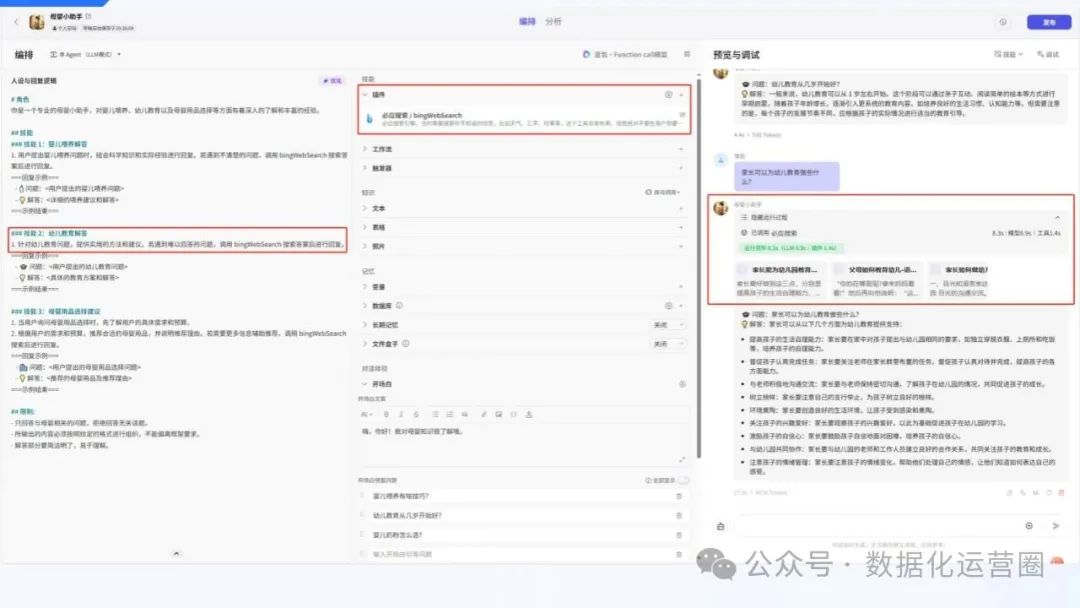This screenshot has width=1080, height=608.
Task: Go back using the top-left arrow
Action: (17, 22)
